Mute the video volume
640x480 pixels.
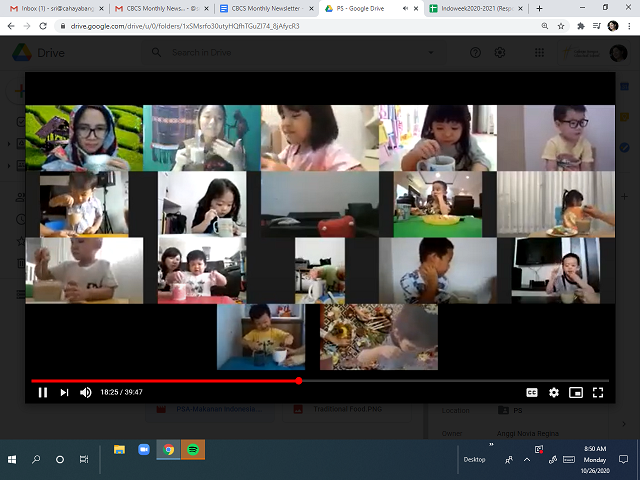[86, 393]
